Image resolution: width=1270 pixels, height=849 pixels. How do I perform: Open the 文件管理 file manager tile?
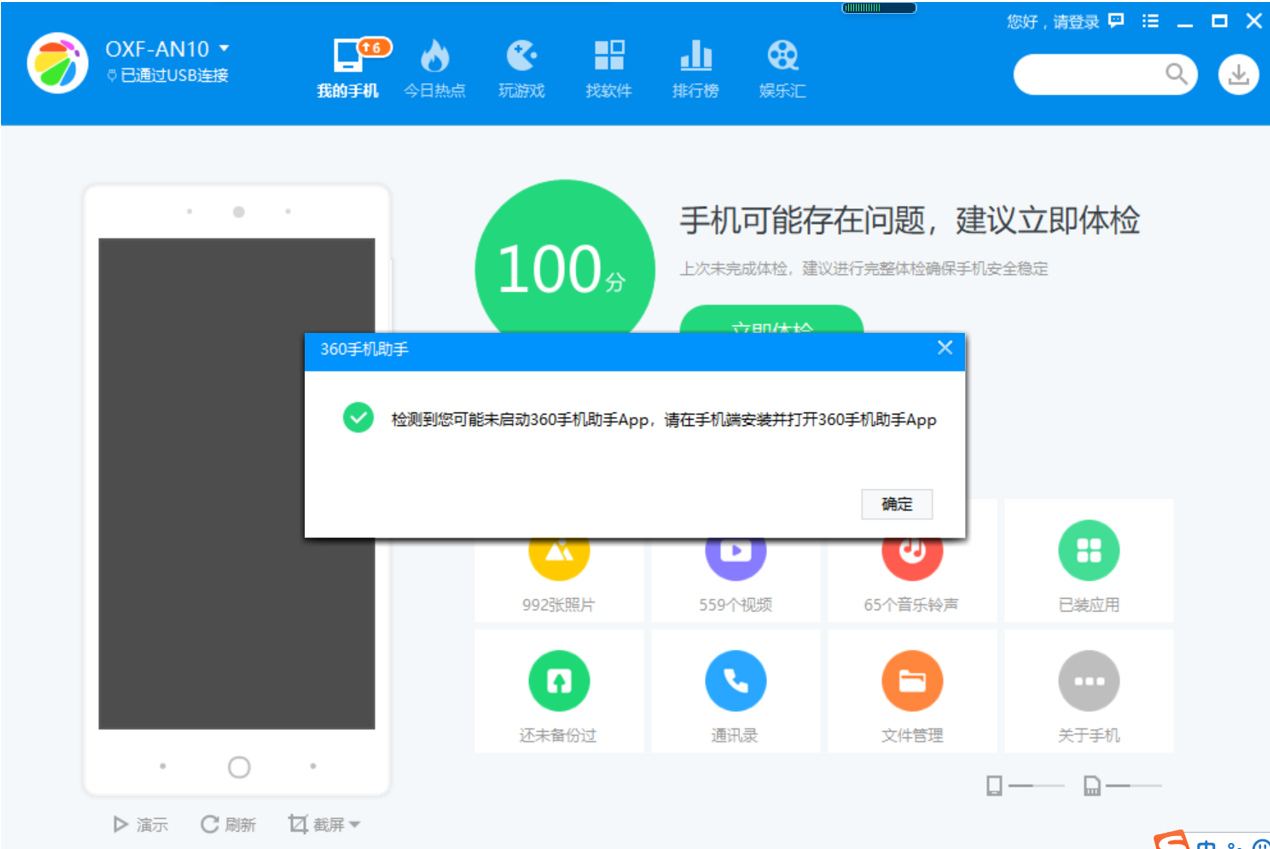(x=912, y=691)
